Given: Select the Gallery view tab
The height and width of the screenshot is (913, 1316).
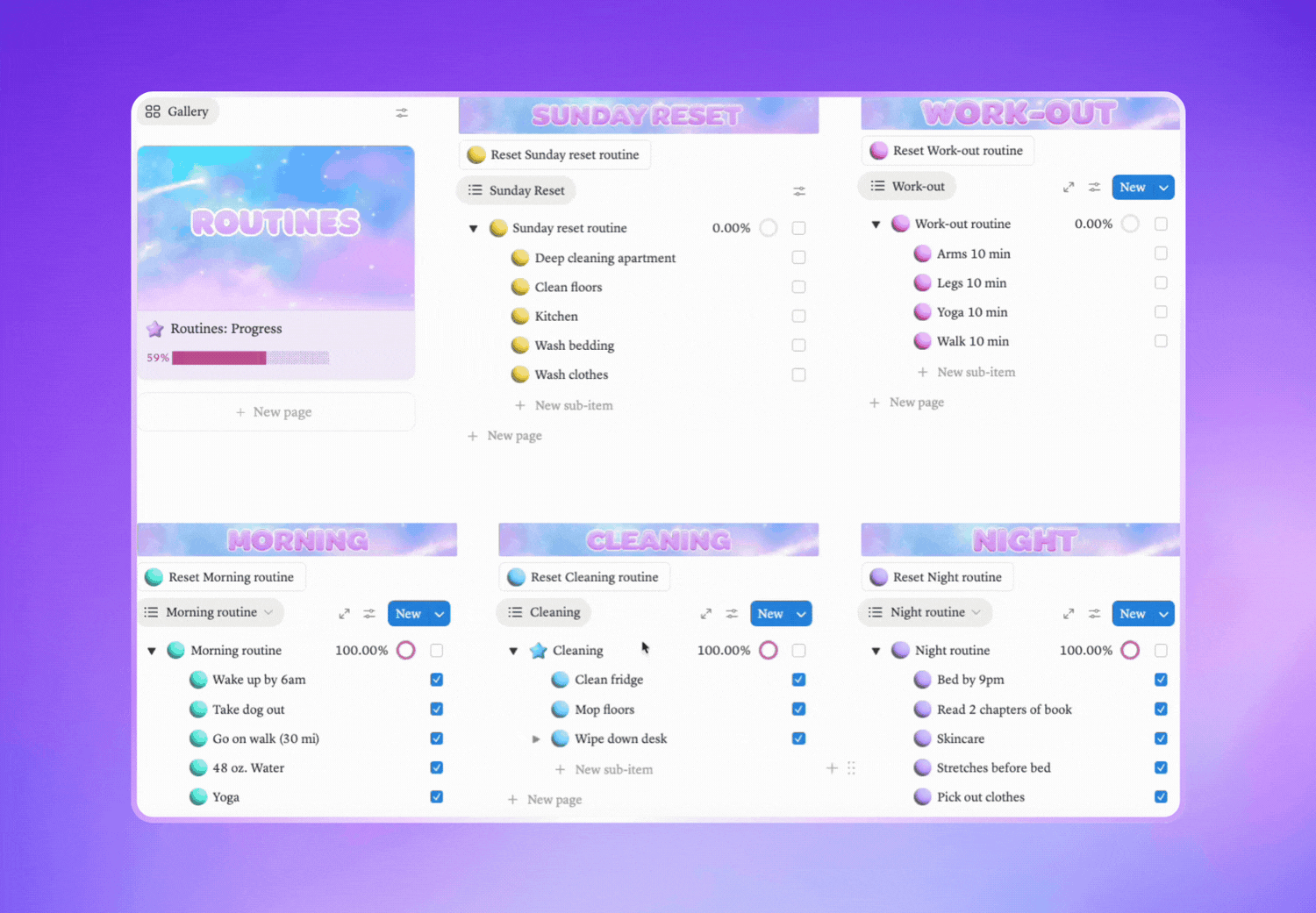Looking at the screenshot, I should [x=177, y=111].
